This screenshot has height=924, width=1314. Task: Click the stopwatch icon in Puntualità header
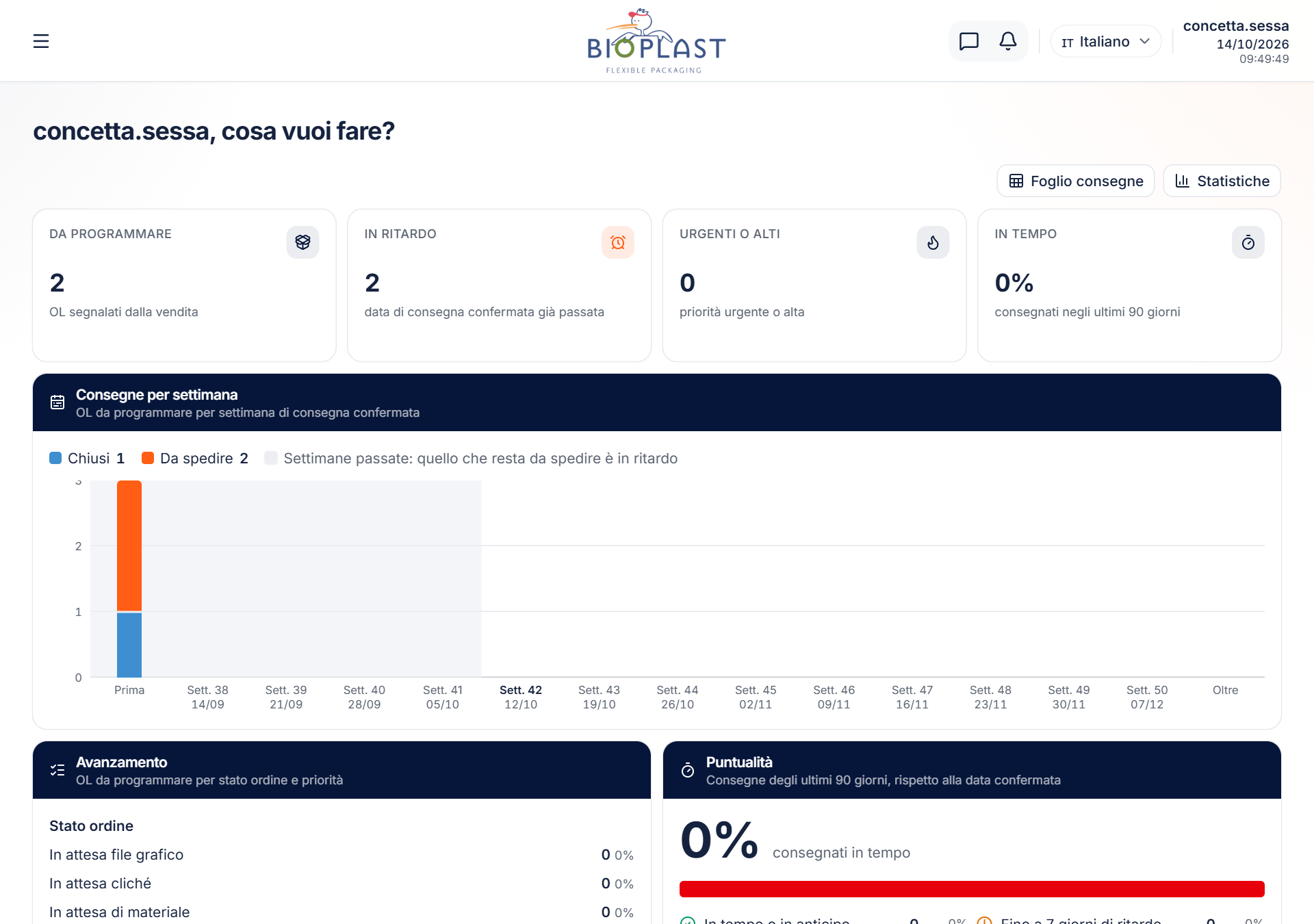(x=688, y=770)
